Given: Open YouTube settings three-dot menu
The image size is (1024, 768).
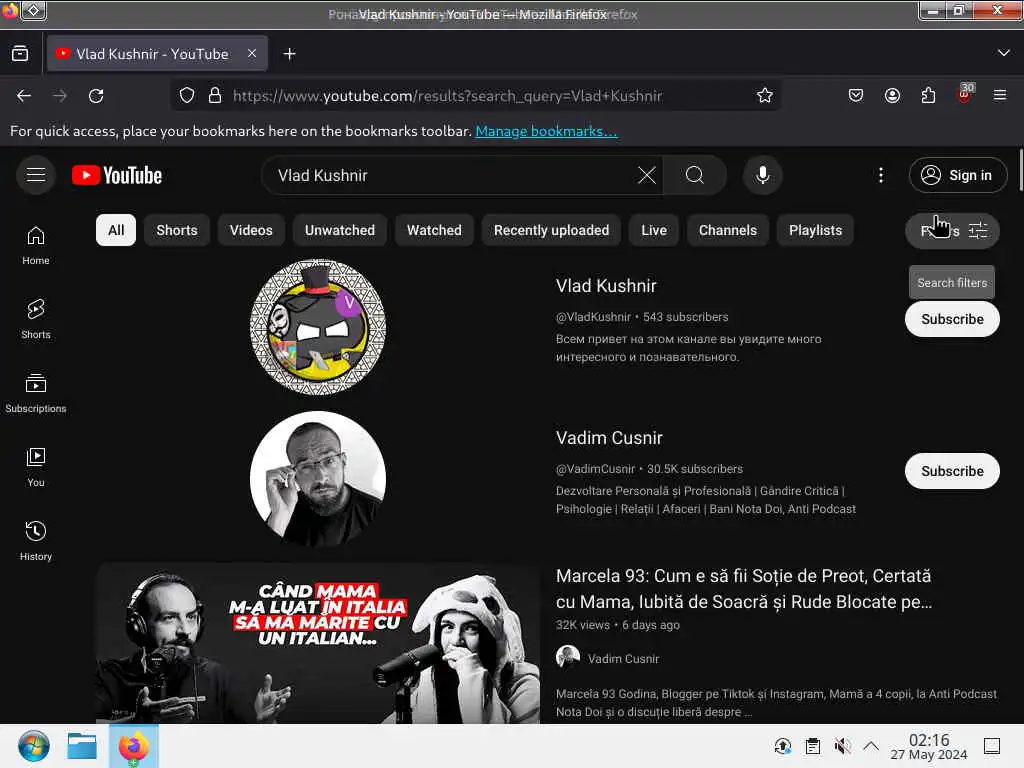Looking at the screenshot, I should (880, 175).
